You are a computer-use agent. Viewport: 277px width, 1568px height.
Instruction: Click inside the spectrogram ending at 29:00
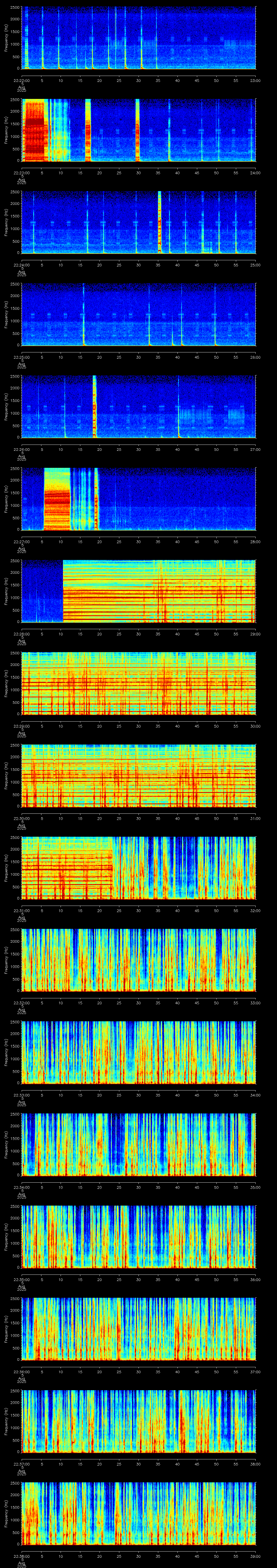pyautogui.click(x=139, y=591)
